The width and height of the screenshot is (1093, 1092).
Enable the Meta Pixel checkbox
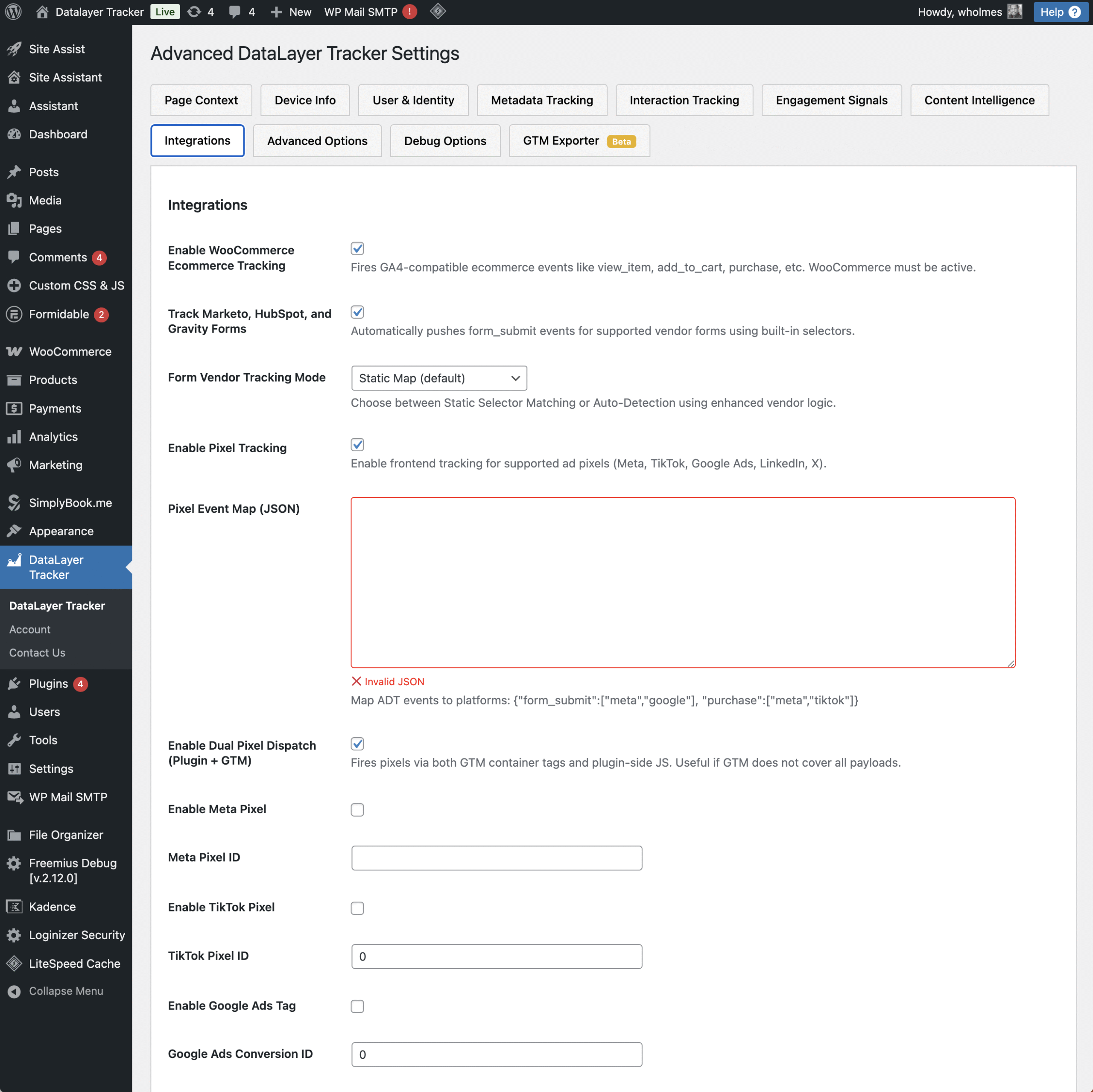coord(357,810)
